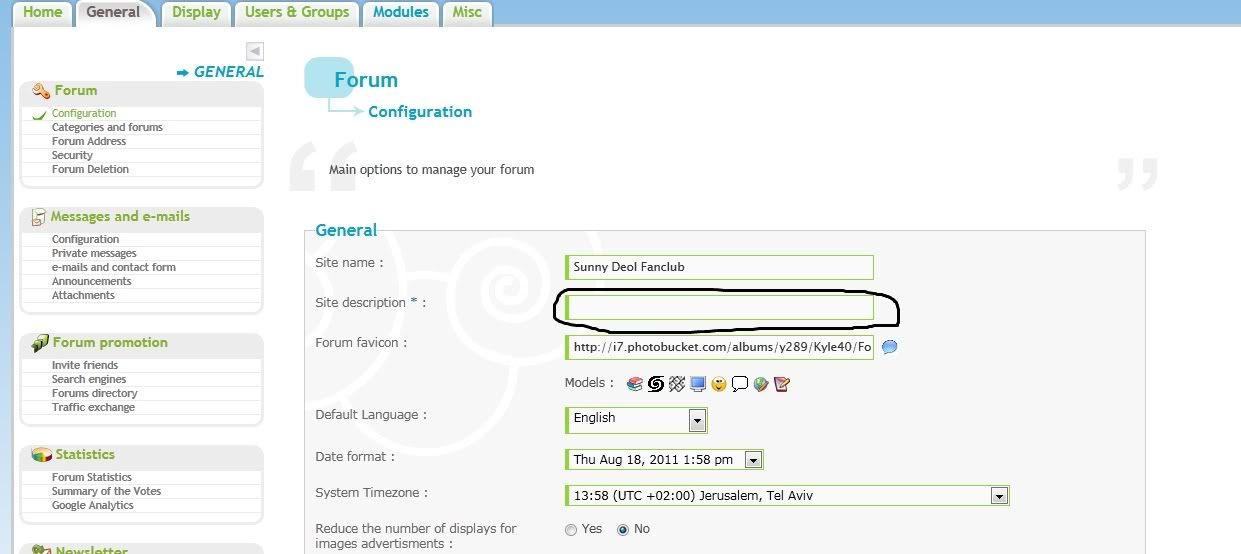1241x554 pixels.
Task: Select the blue monitor favicon model
Action: click(698, 383)
